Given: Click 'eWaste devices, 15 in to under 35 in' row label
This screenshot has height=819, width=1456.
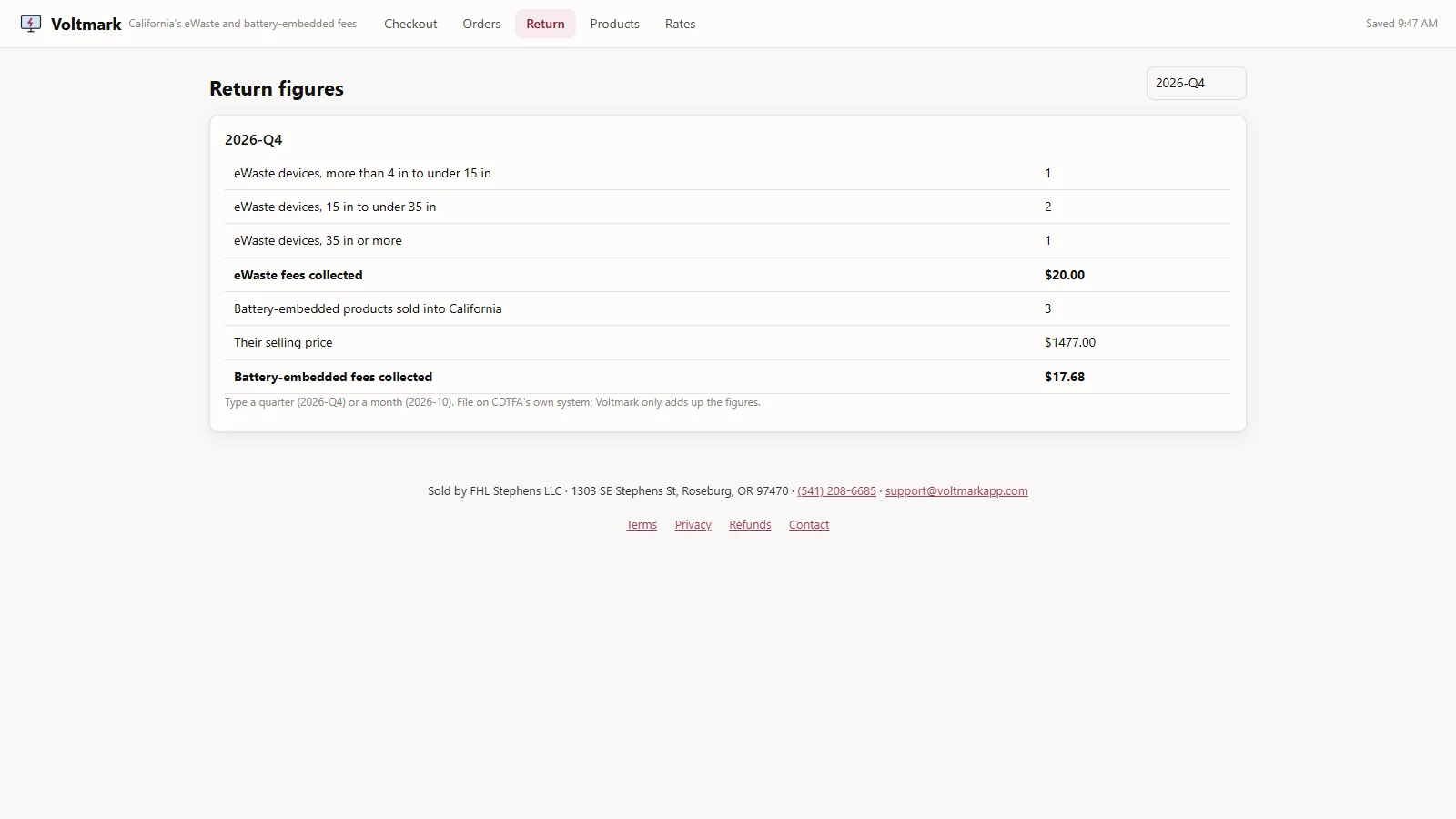Looking at the screenshot, I should [x=335, y=207].
